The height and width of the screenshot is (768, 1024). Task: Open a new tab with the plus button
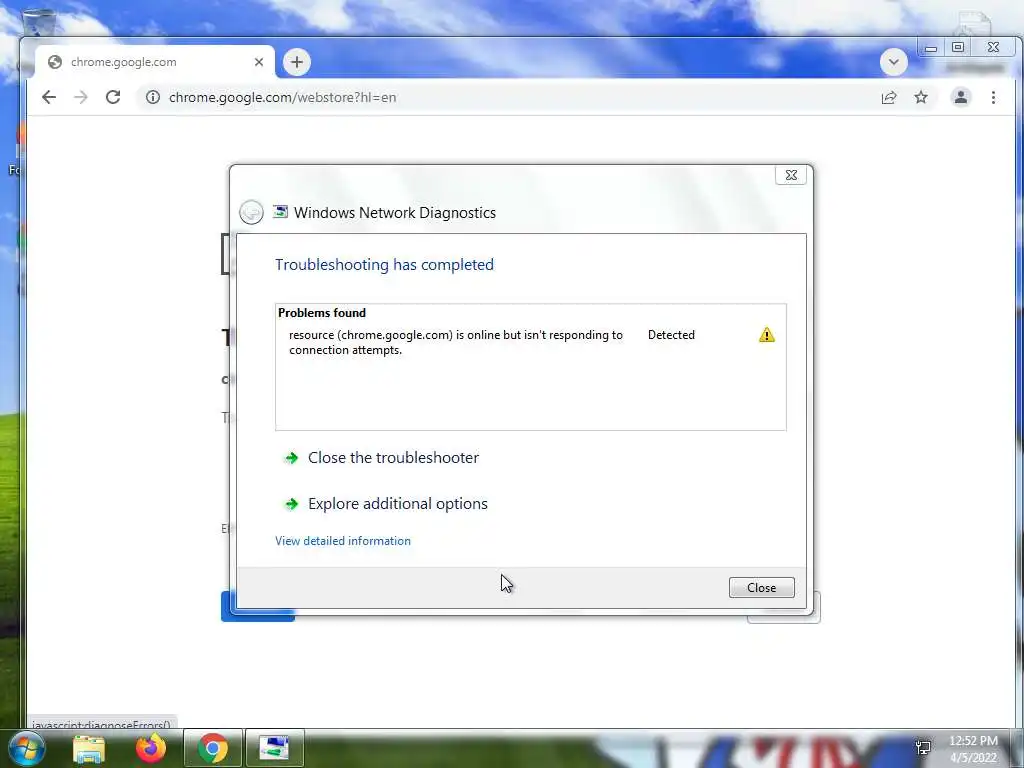296,62
